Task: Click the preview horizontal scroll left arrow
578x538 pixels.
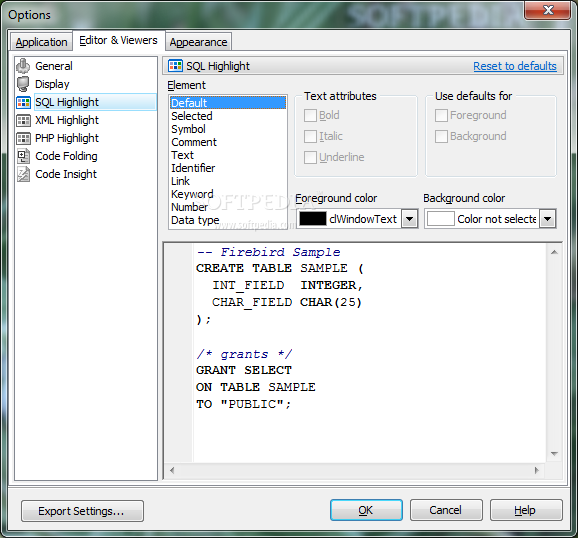Action: click(172, 471)
